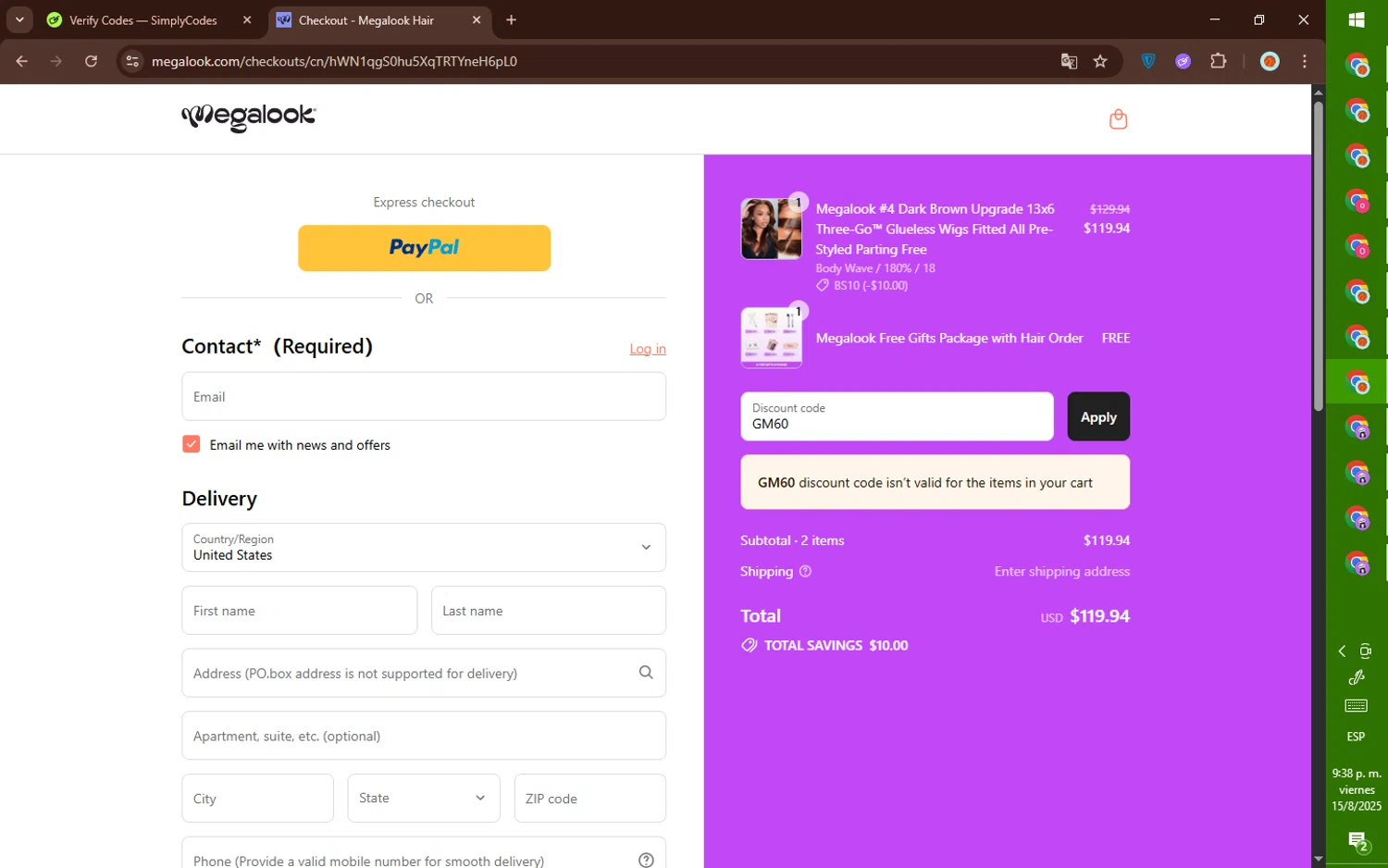Switch to Checkout - Megalook Hair tab
The height and width of the screenshot is (868, 1388).
tap(366, 20)
